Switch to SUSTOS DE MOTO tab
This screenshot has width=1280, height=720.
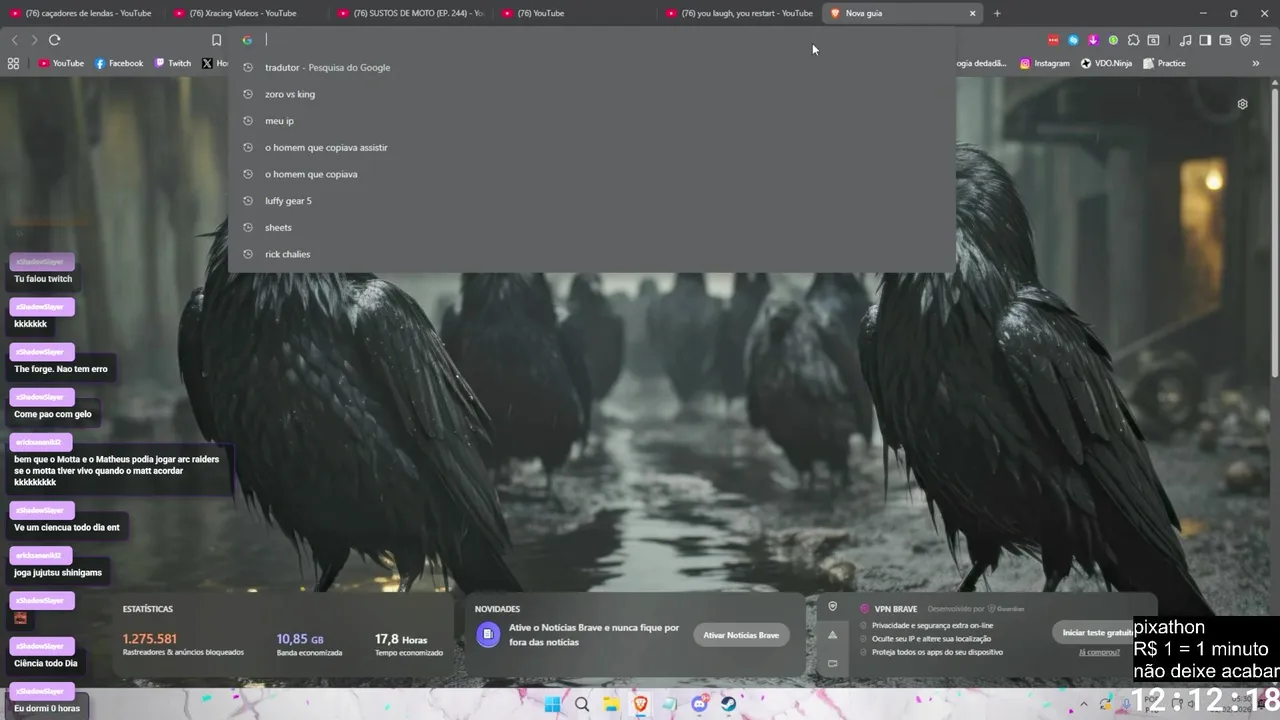click(411, 13)
